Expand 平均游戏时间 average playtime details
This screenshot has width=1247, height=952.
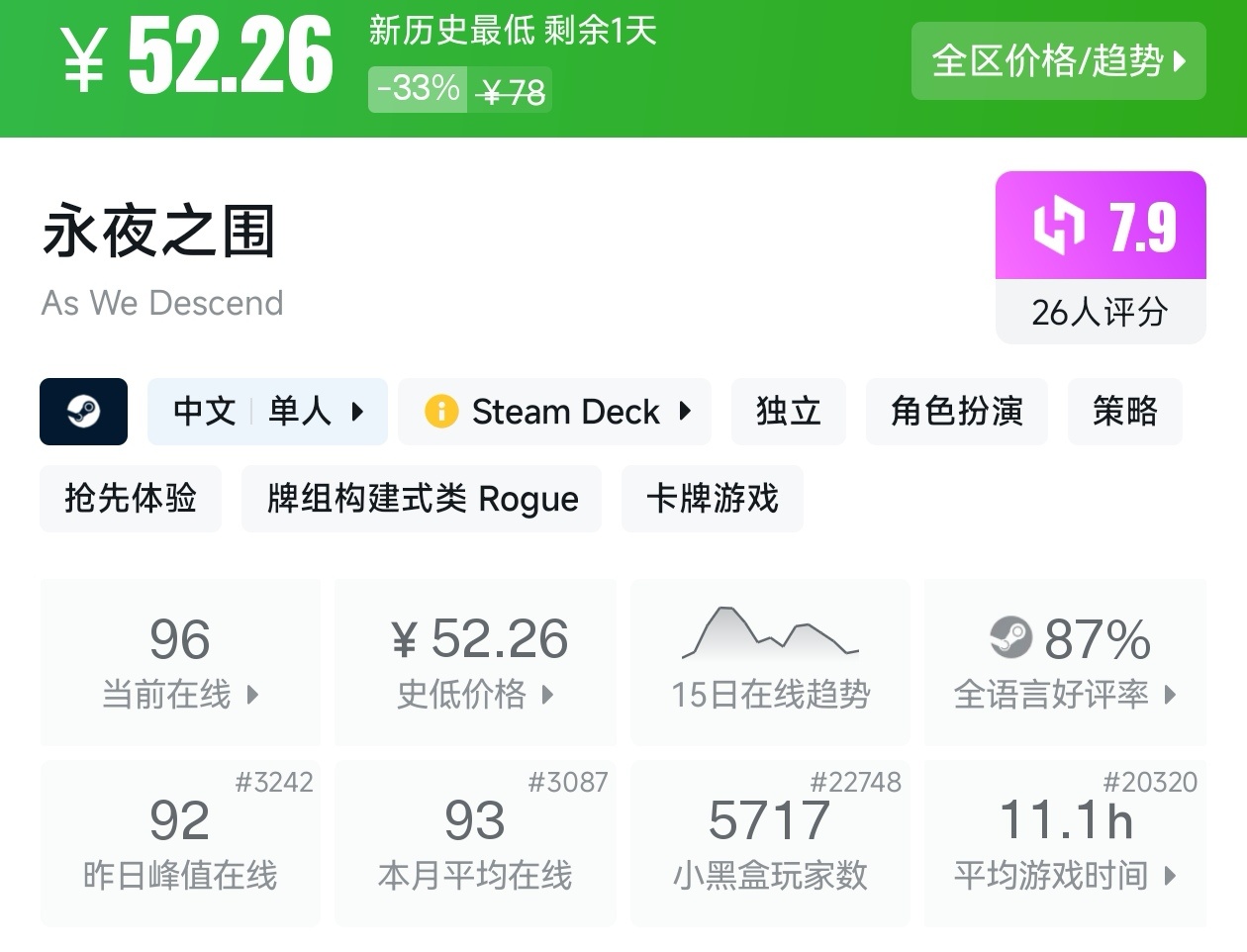pos(1065,843)
